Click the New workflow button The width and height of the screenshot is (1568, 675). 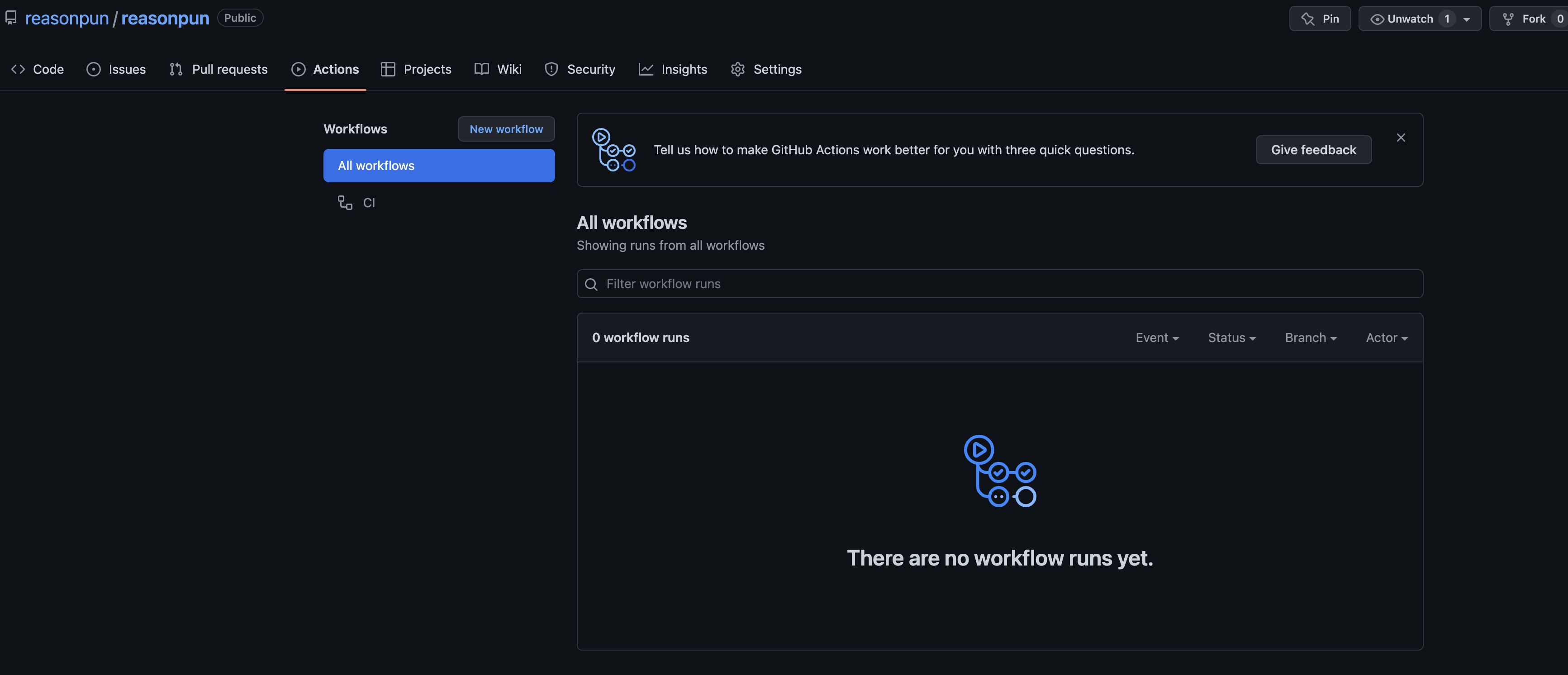(x=505, y=129)
